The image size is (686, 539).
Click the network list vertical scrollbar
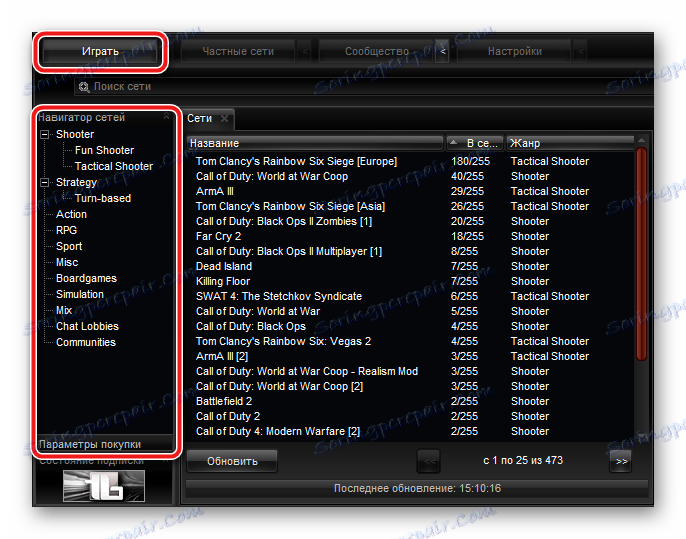point(641,254)
